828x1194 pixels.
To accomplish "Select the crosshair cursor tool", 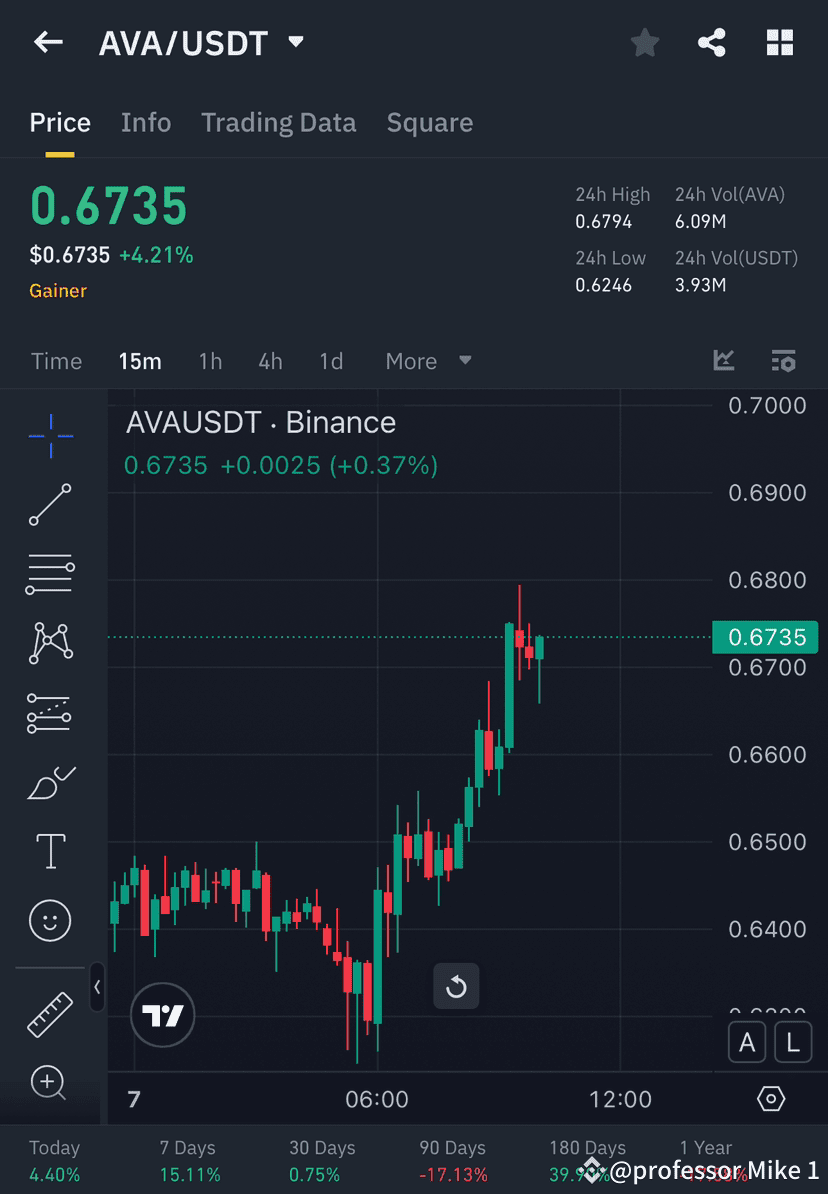I will click(x=50, y=435).
